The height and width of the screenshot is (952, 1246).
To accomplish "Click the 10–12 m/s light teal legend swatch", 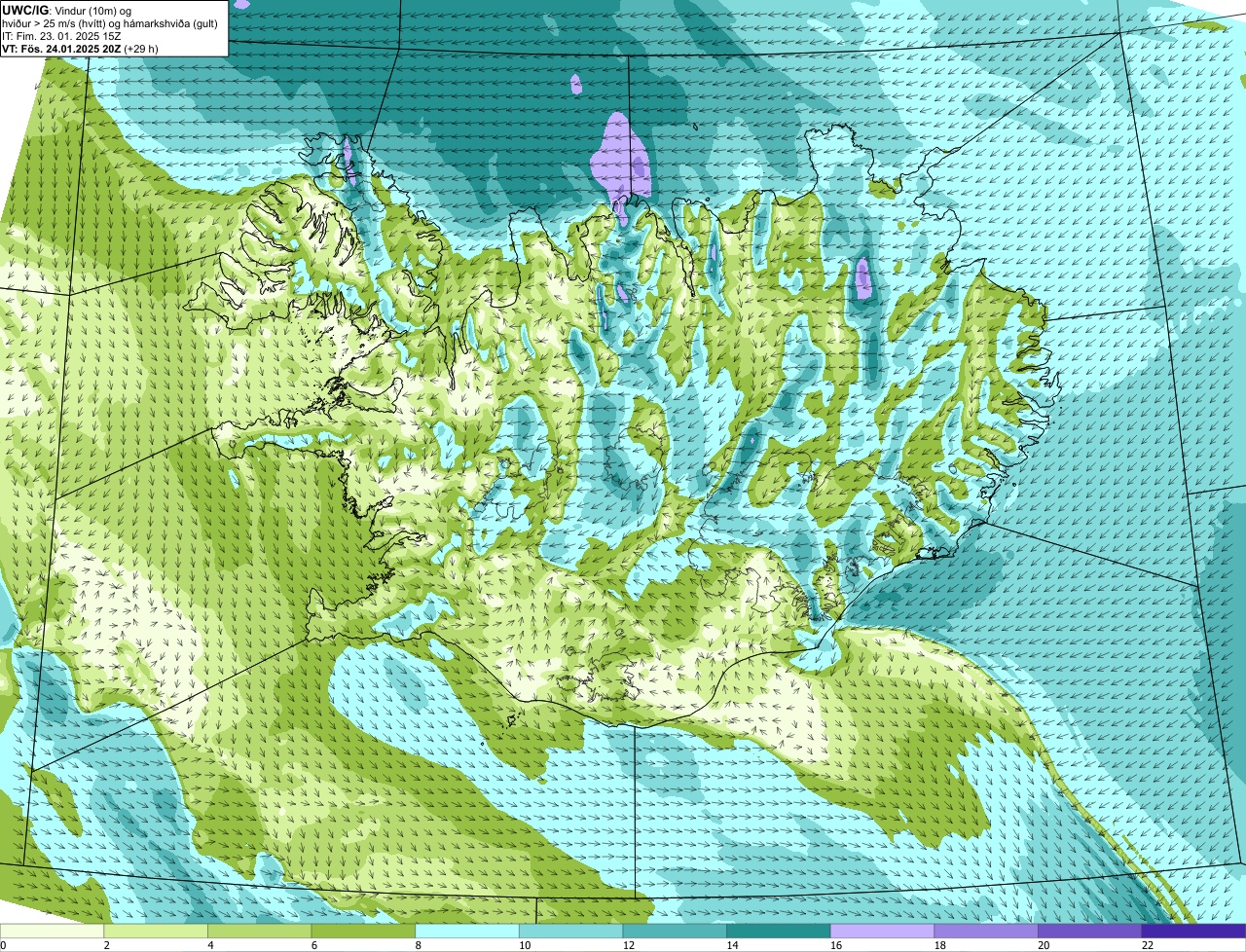I will (570, 931).
